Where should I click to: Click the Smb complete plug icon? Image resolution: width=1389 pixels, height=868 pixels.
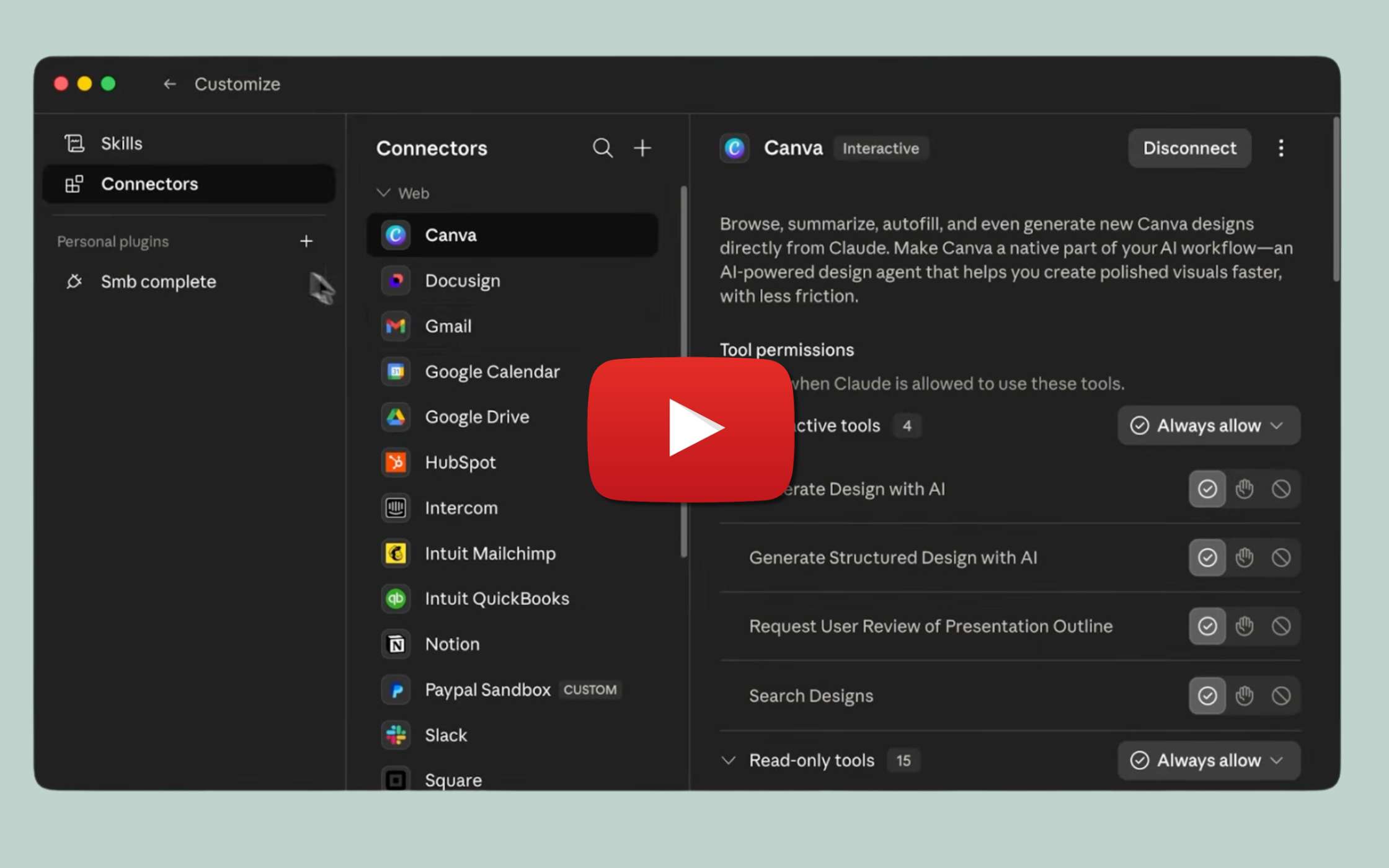click(x=74, y=281)
